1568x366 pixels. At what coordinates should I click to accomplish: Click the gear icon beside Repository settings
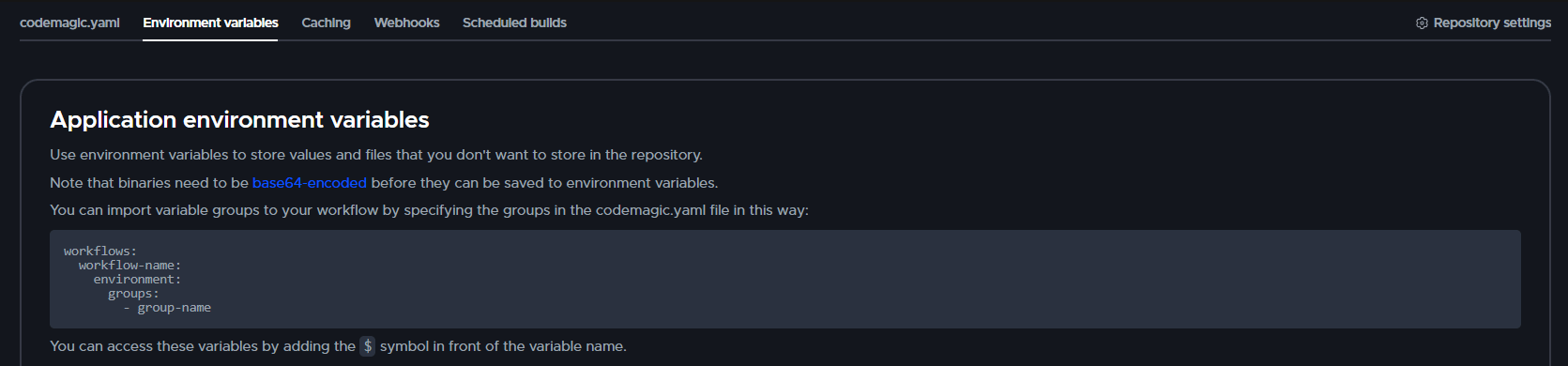[x=1422, y=23]
